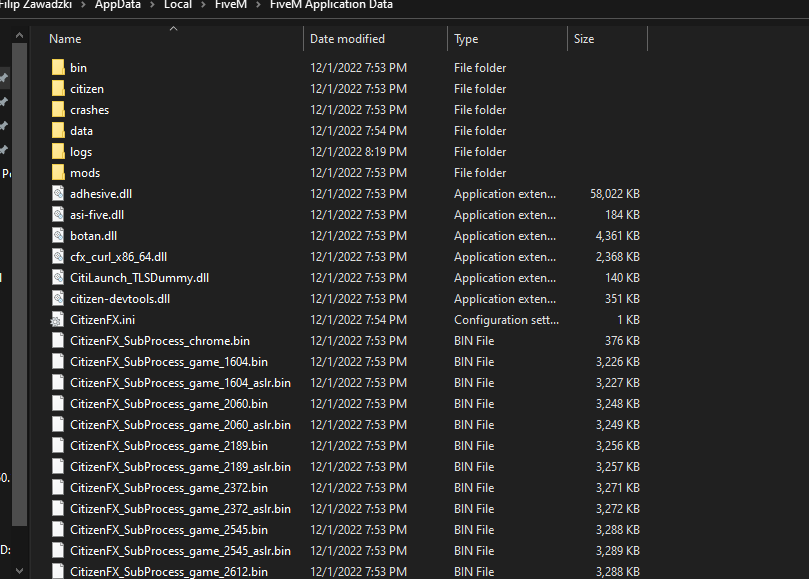Click cfx_curl_x86_64.dll file icon
This screenshot has height=579, width=809.
pyautogui.click(x=58, y=256)
